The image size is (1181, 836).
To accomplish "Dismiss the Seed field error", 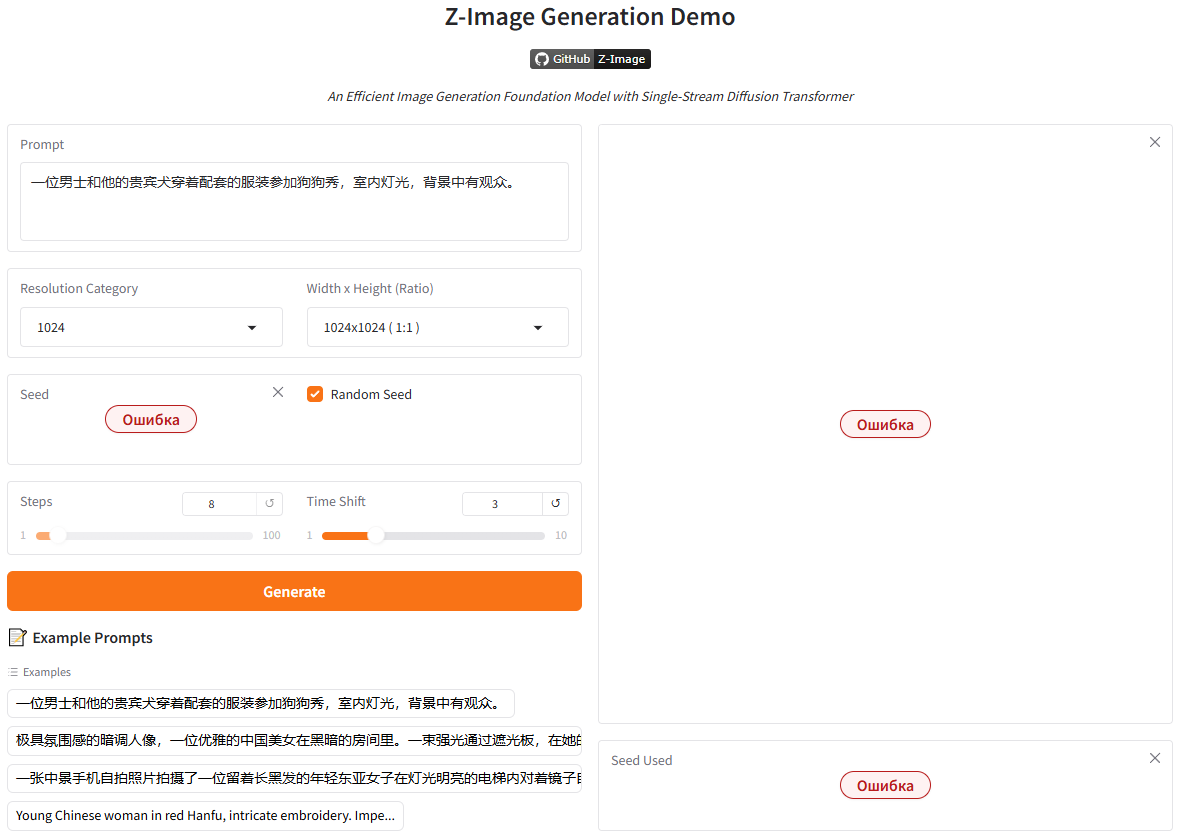I will click(278, 392).
